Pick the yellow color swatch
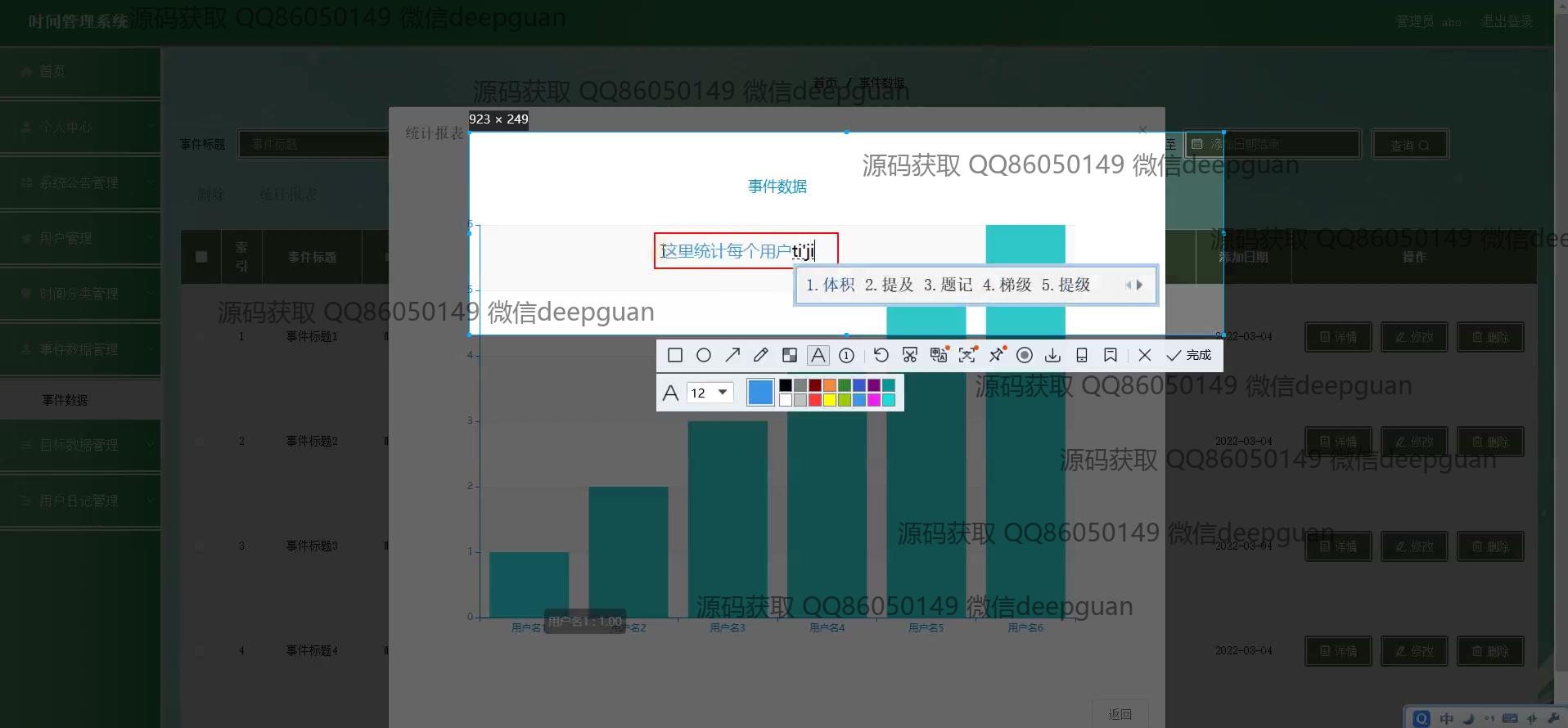 tap(830, 400)
